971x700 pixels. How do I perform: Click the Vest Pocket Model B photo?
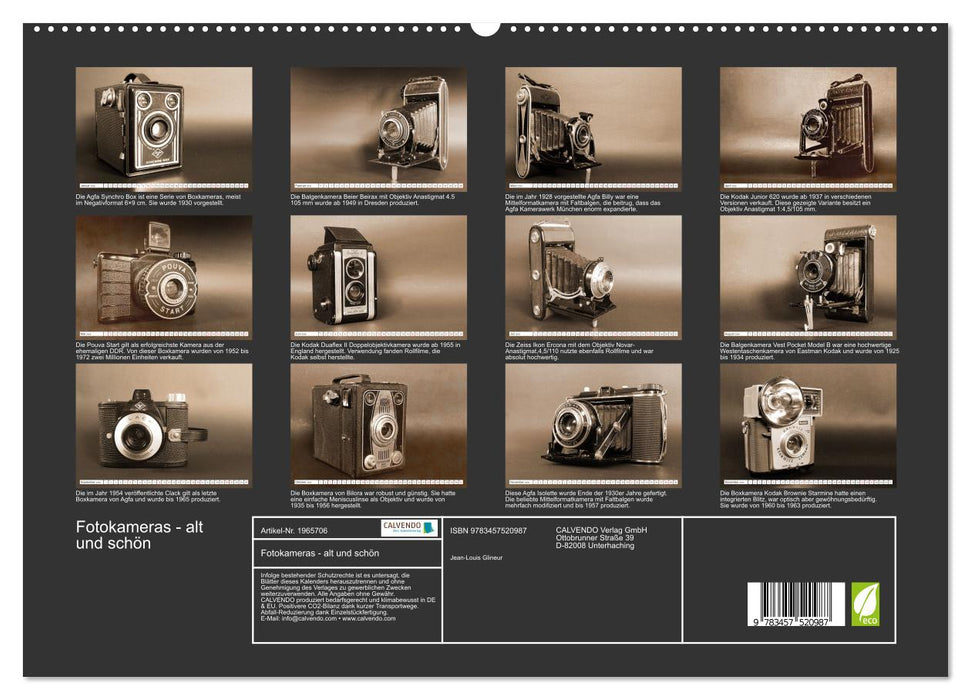tap(808, 276)
